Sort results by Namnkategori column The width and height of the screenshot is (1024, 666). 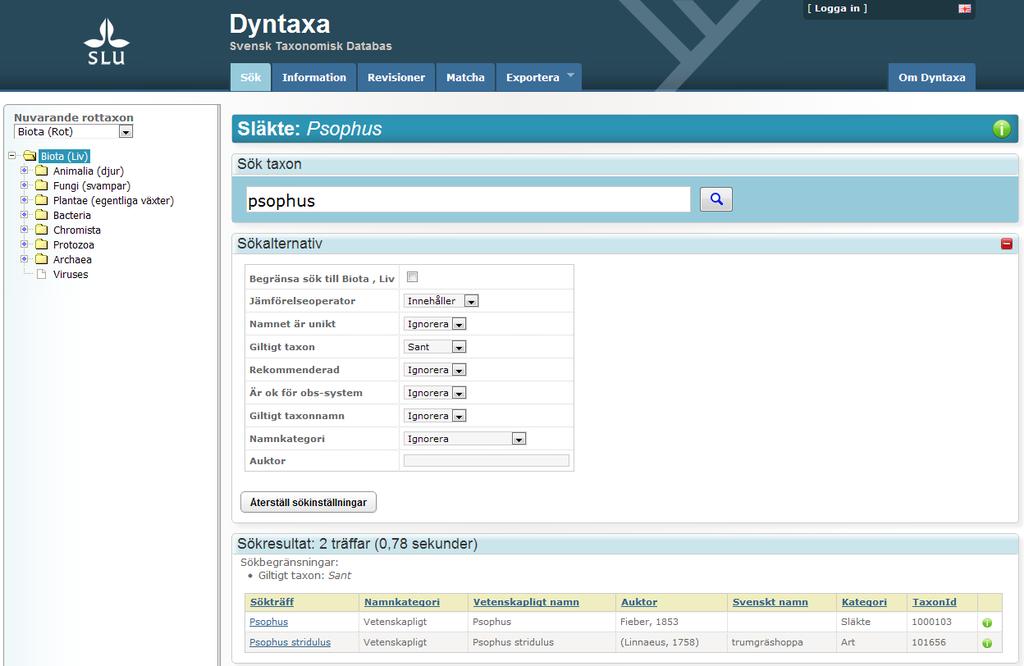pos(402,602)
